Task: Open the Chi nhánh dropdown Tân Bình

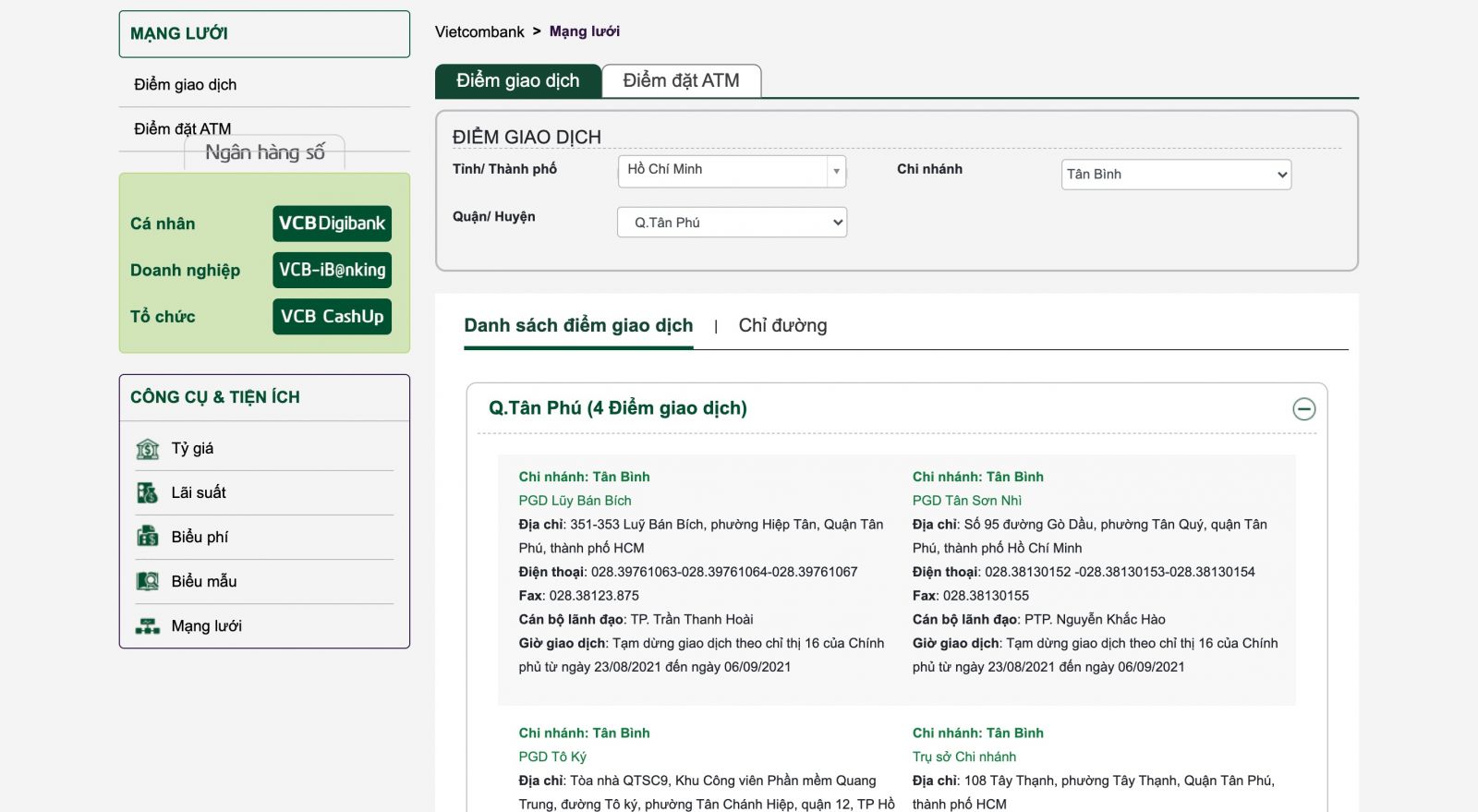Action: pyautogui.click(x=1176, y=175)
